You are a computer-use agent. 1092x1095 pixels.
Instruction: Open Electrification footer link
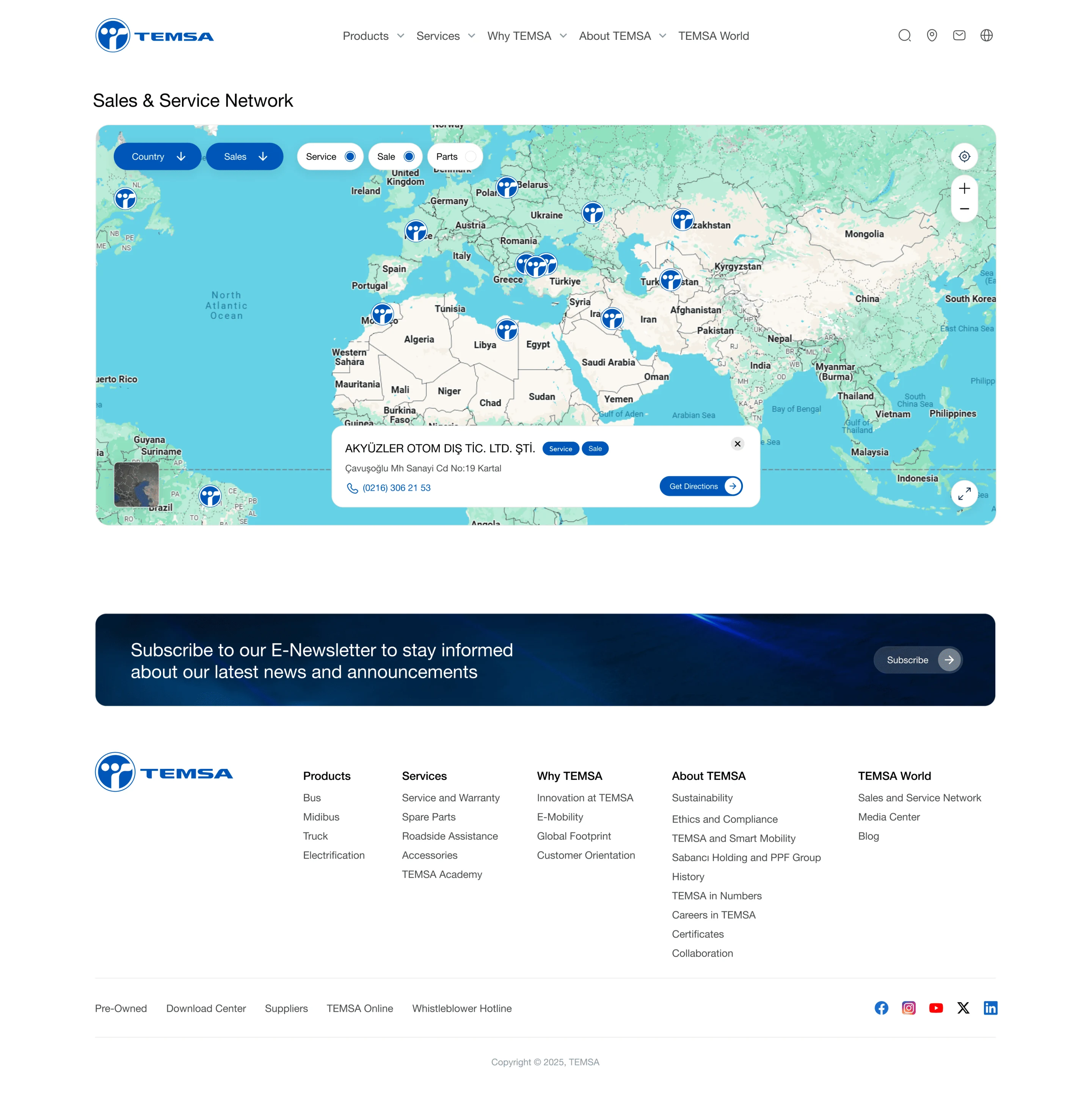[x=334, y=855]
